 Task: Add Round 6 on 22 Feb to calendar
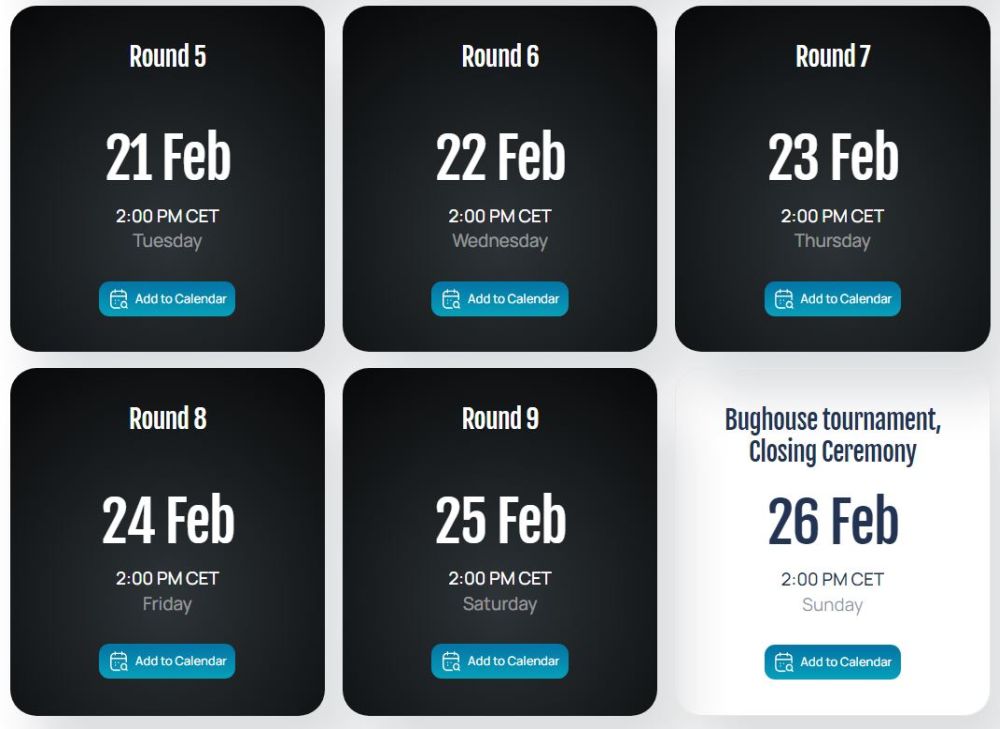[x=499, y=298]
